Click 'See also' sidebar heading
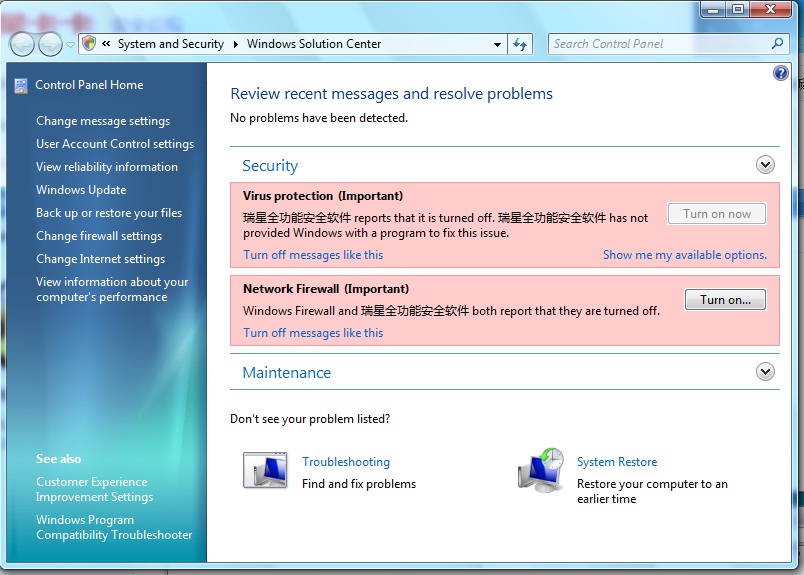 [x=58, y=459]
